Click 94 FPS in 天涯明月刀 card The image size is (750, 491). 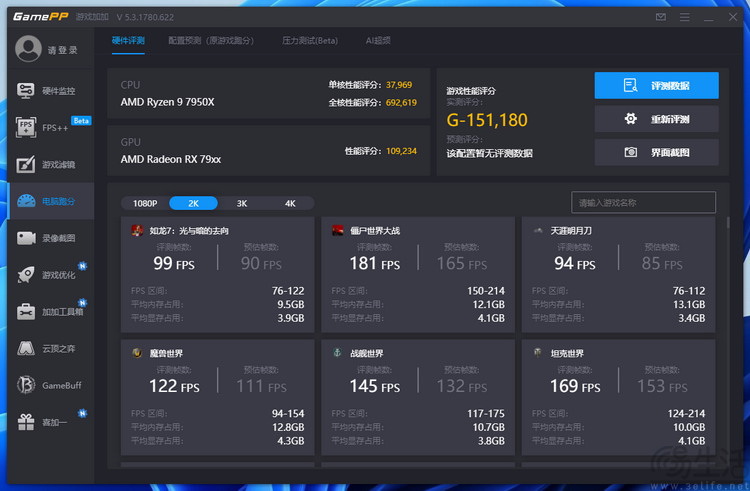point(575,263)
